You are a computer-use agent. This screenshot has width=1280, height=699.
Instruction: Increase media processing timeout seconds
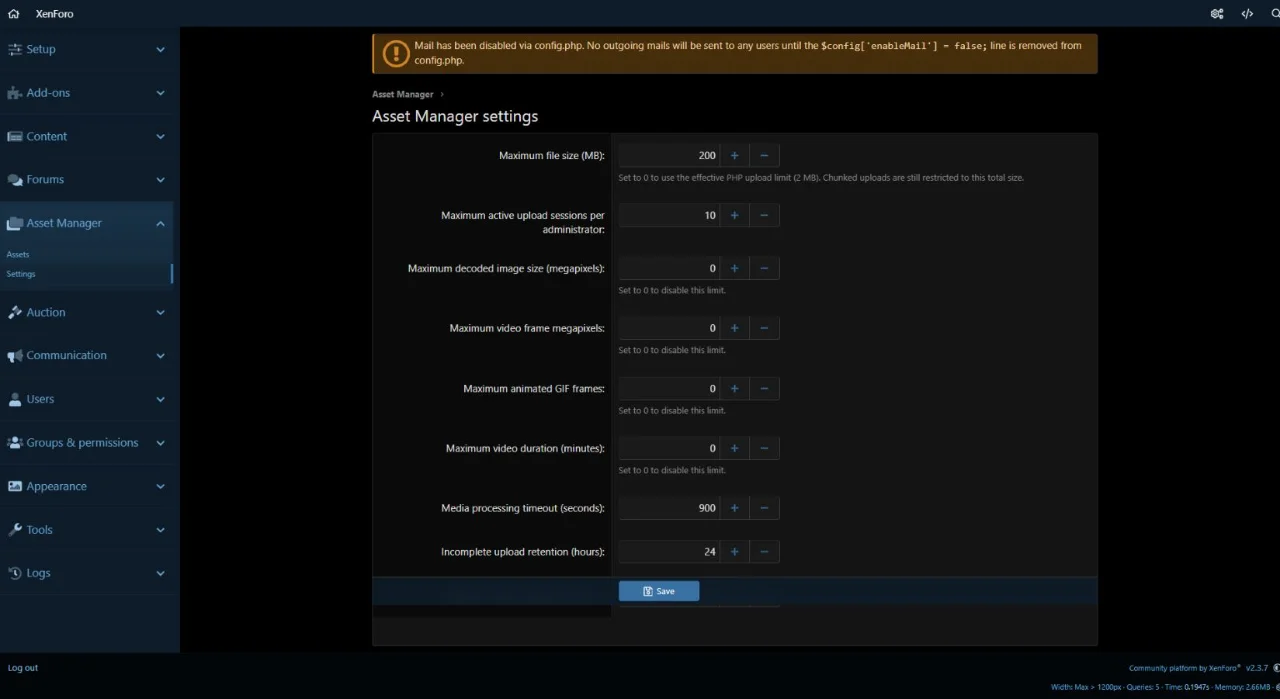734,508
